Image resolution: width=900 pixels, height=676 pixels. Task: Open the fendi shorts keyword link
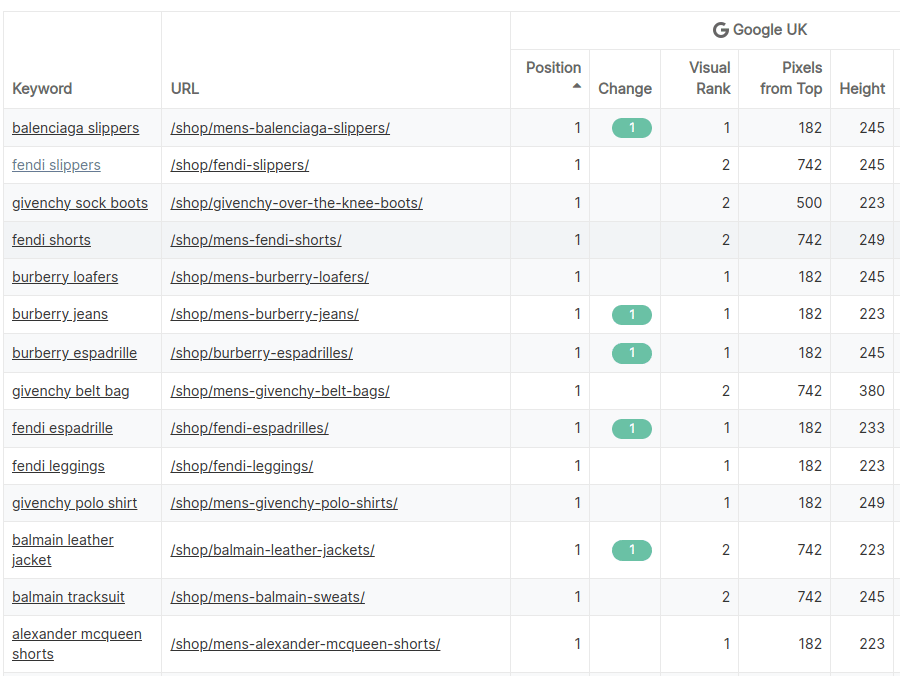[x=51, y=240]
